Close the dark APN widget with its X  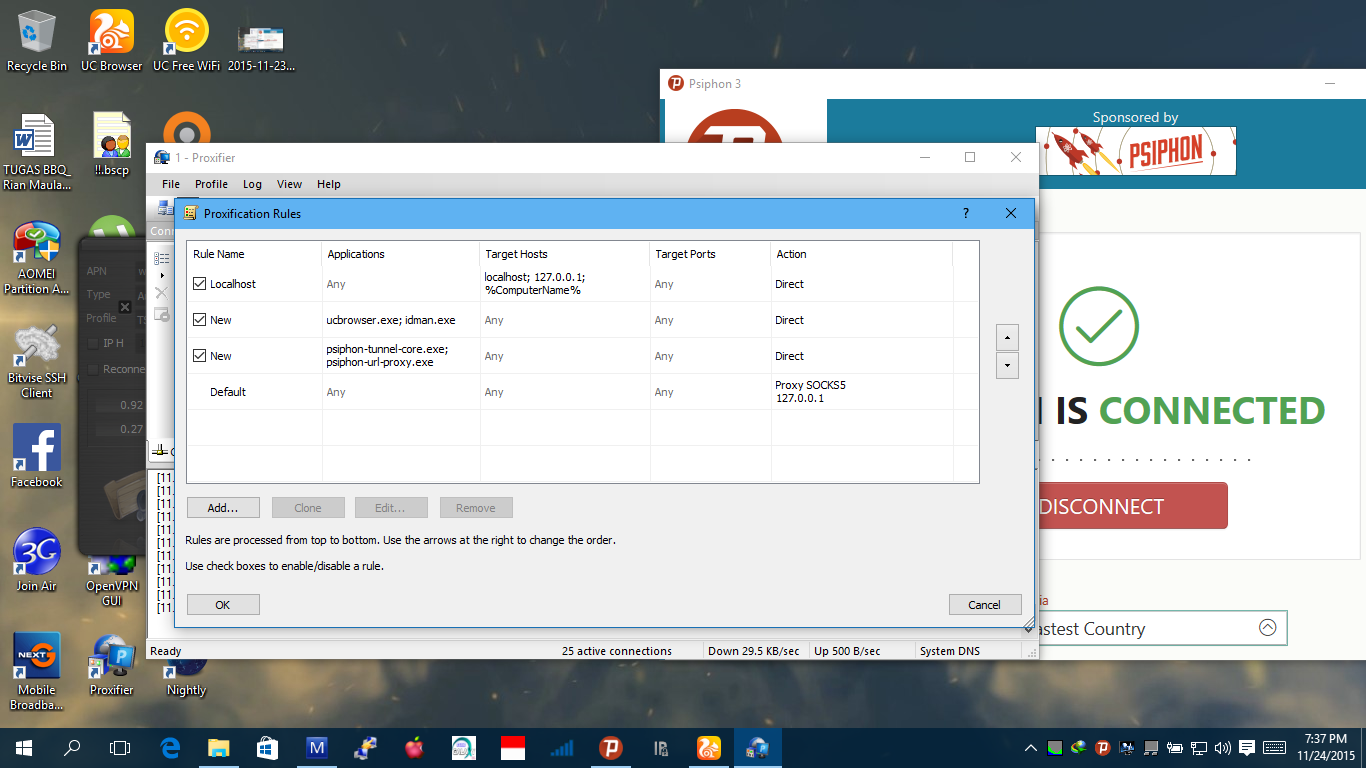125,307
